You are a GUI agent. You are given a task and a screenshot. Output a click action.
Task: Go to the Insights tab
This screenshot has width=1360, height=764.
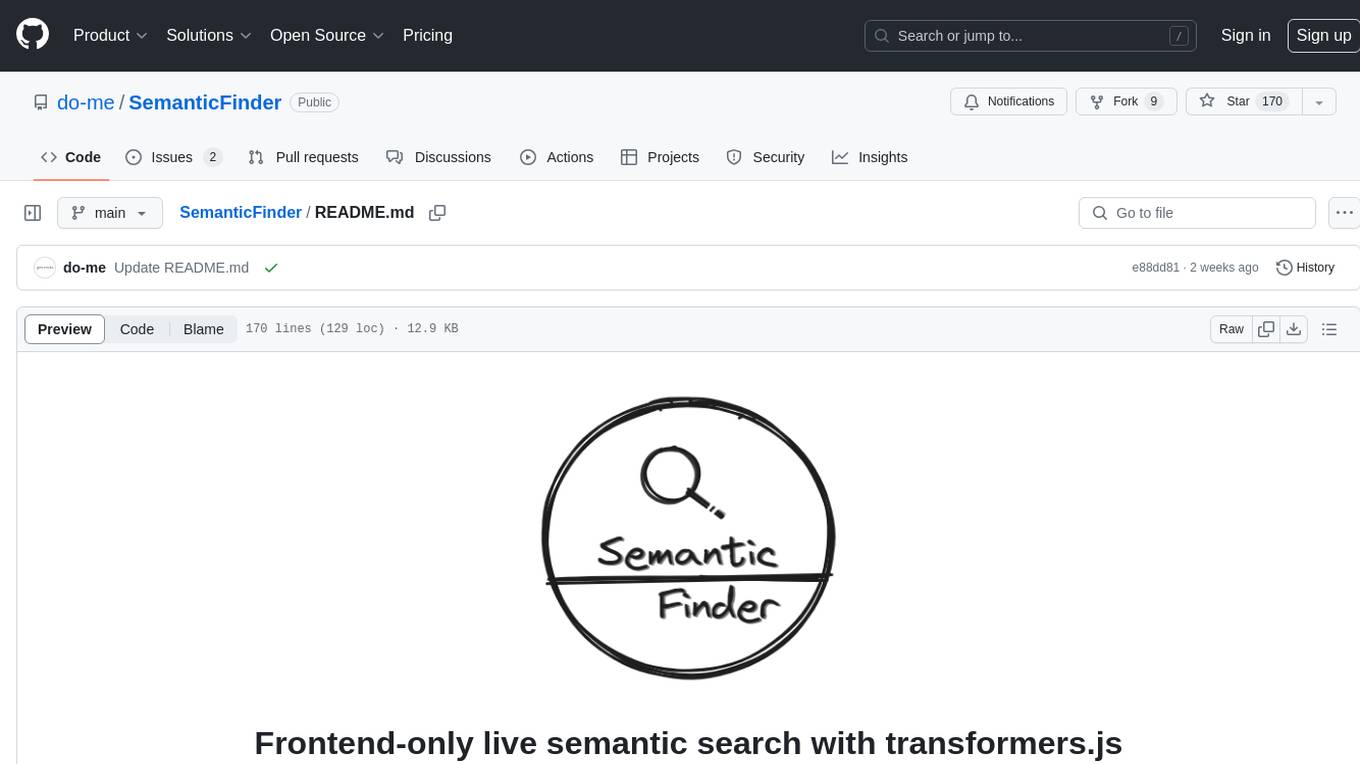click(870, 157)
